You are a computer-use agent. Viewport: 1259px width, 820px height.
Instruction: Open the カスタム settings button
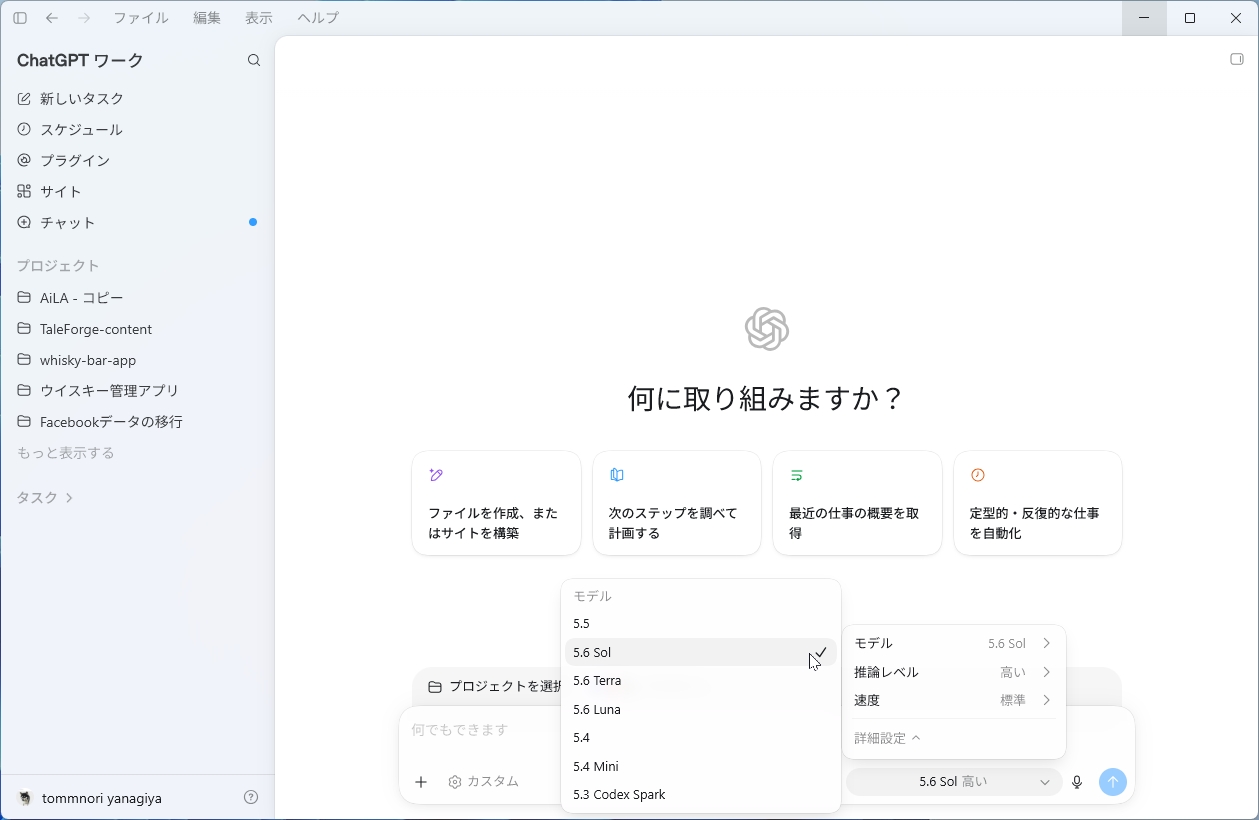[484, 782]
